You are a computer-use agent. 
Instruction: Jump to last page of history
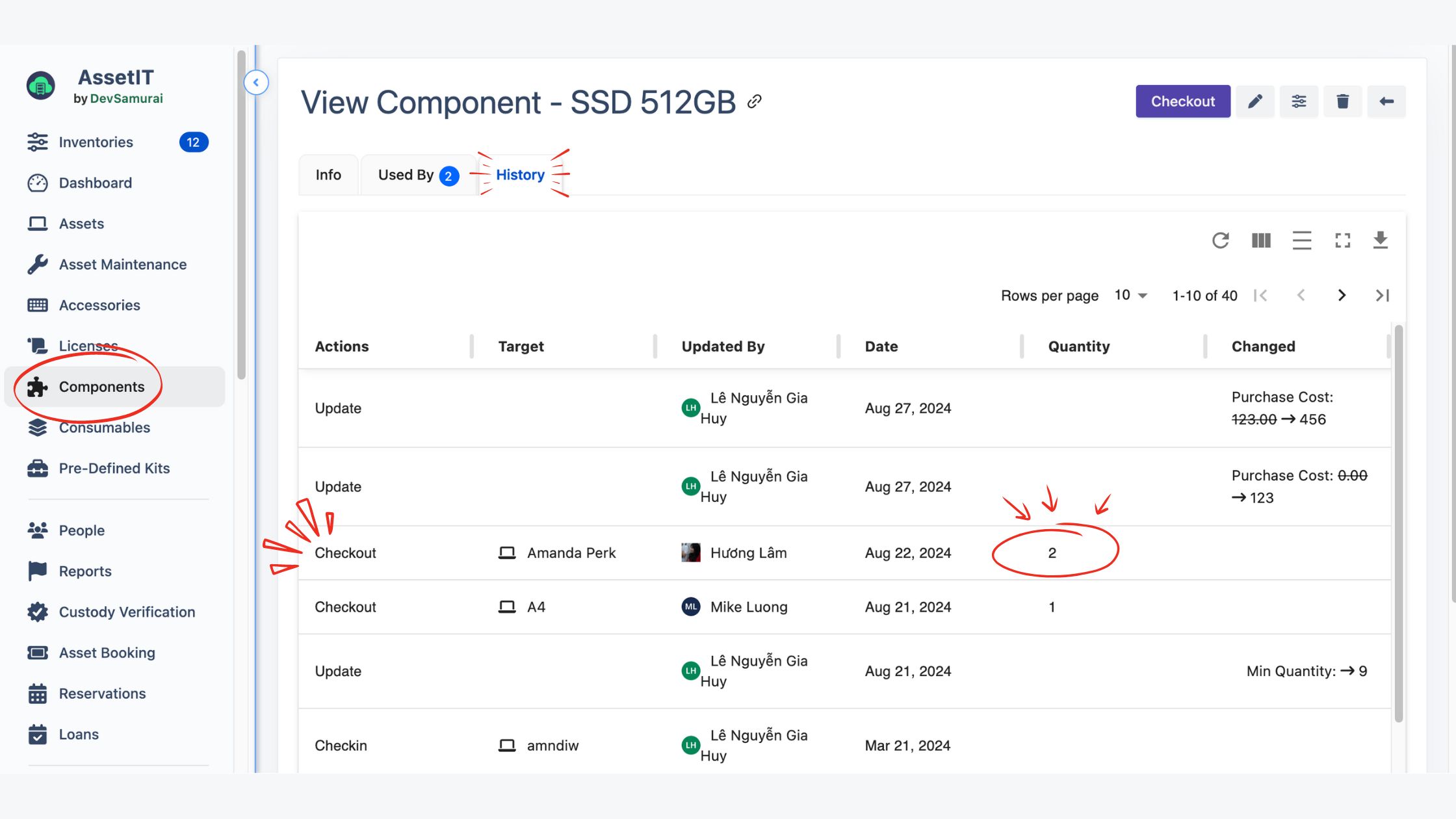pos(1382,295)
